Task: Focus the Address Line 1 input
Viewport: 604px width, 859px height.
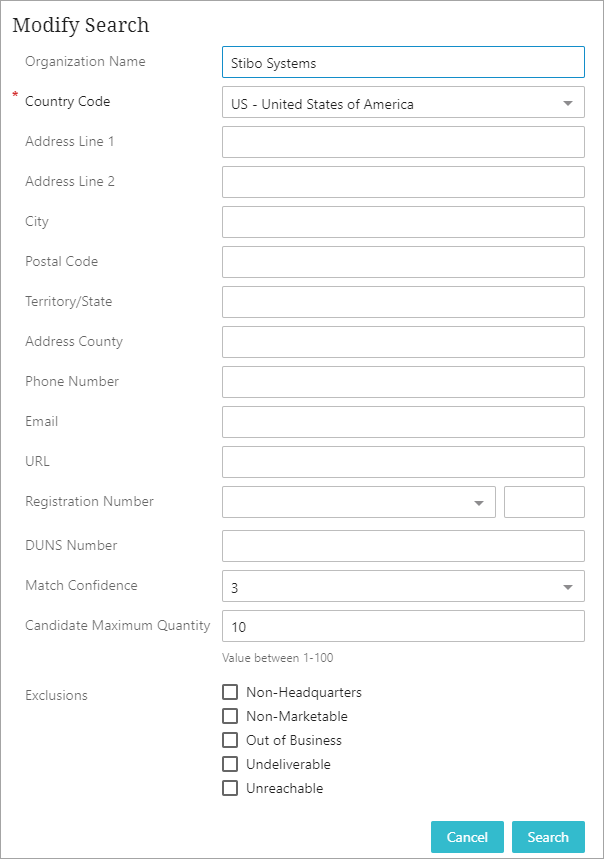Action: coord(403,142)
